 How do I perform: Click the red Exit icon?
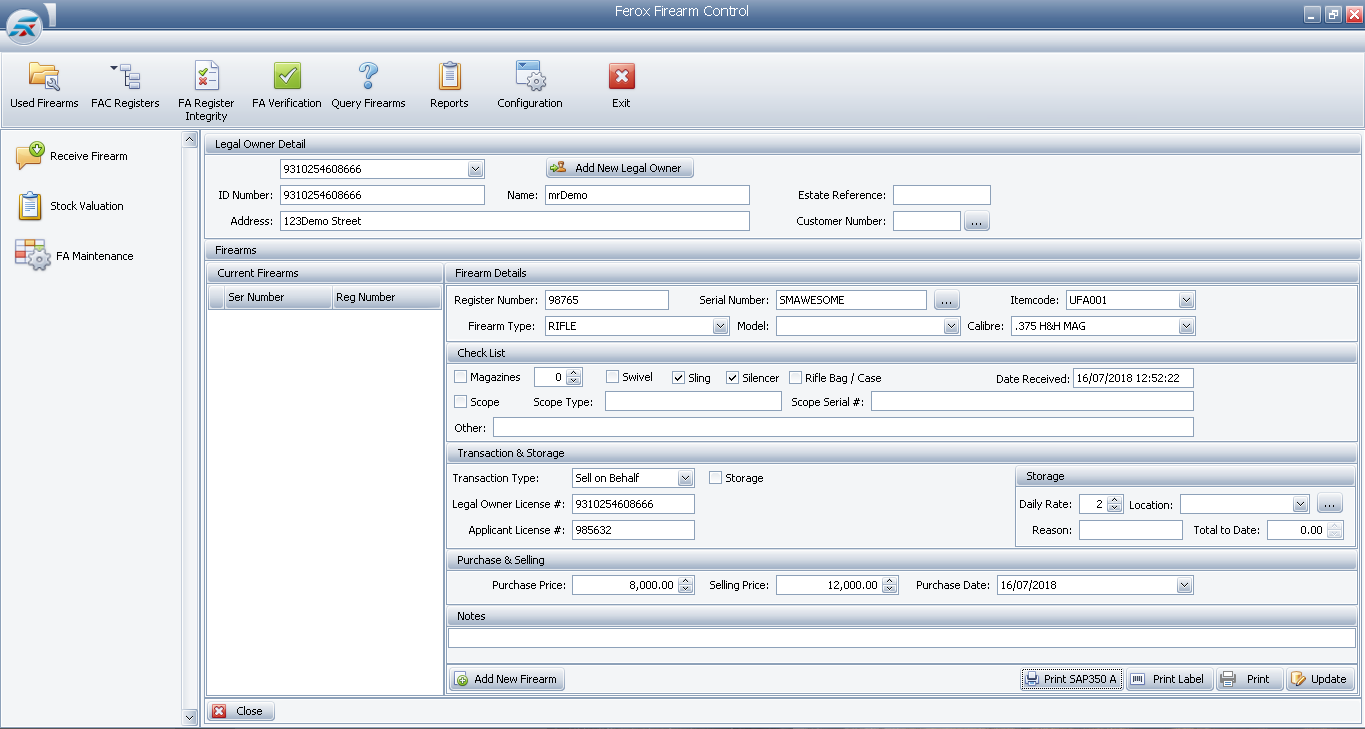pyautogui.click(x=622, y=86)
